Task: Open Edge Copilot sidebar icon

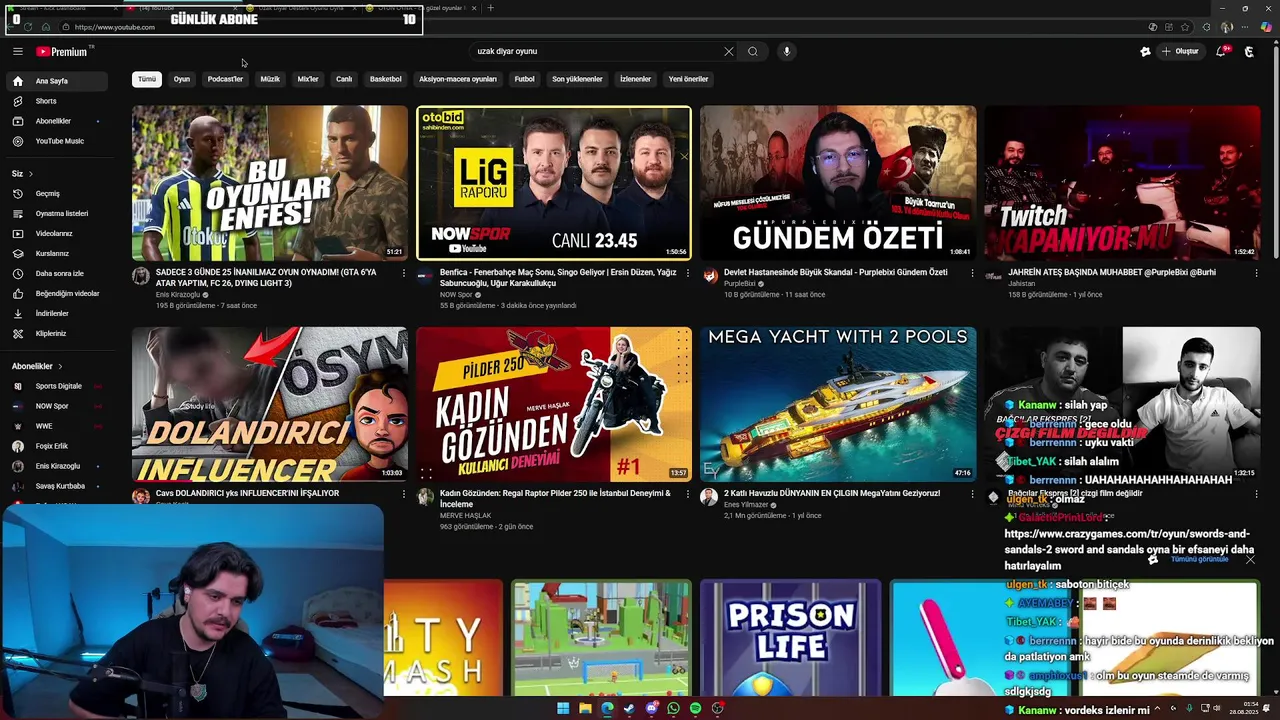Action: (1266, 27)
